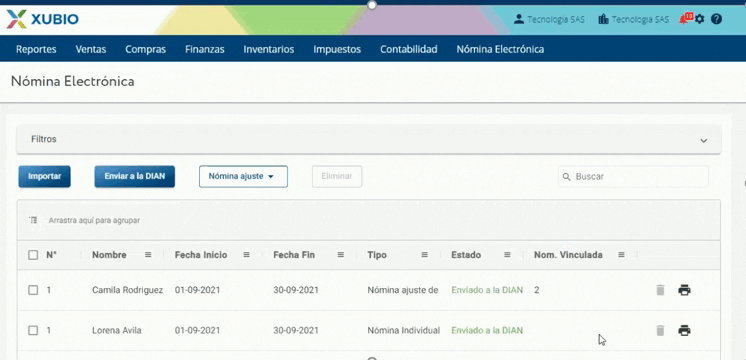Click the Xubio logo
This screenshot has width=746, height=360.
tap(43, 19)
